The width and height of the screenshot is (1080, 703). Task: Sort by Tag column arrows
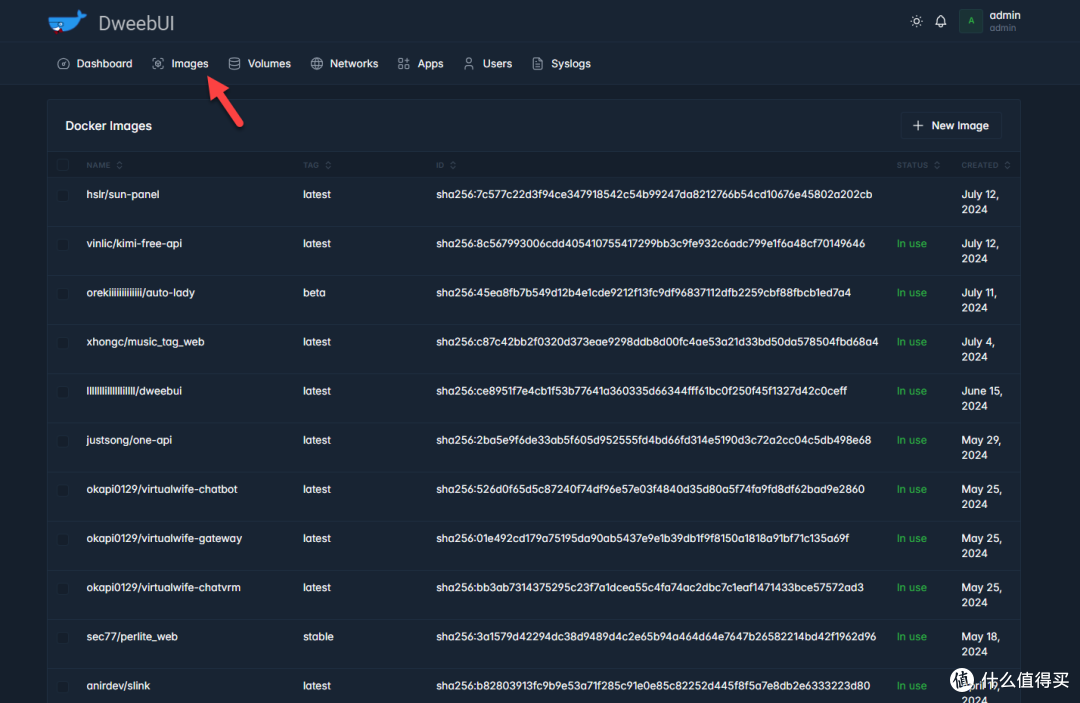(328, 165)
